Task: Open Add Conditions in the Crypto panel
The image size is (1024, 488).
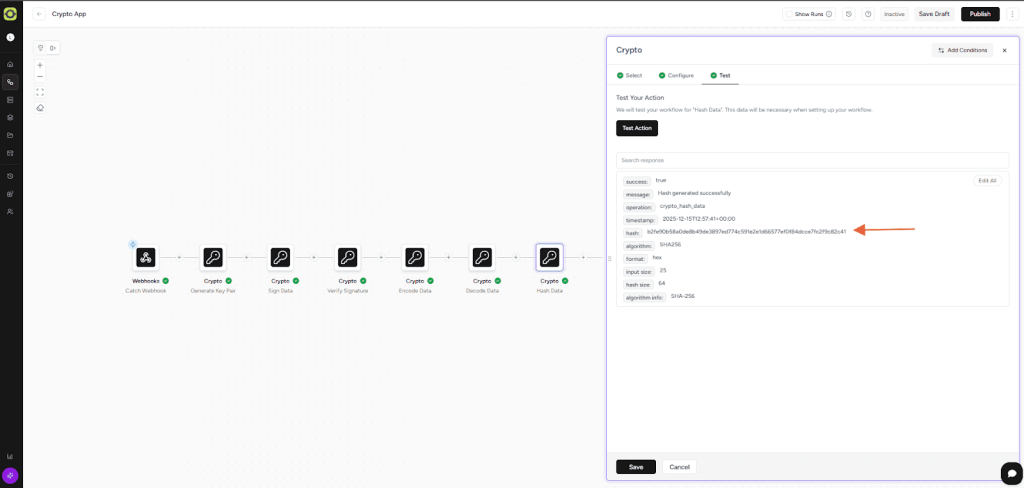Action: point(962,50)
